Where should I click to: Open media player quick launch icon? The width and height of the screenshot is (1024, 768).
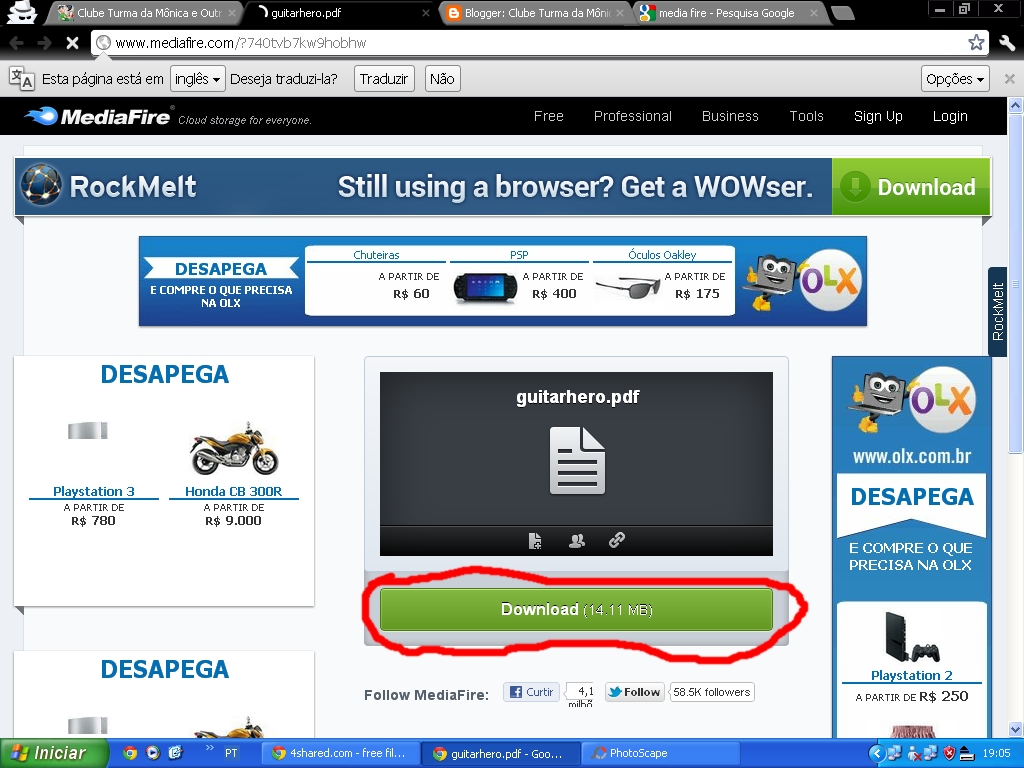[153, 753]
